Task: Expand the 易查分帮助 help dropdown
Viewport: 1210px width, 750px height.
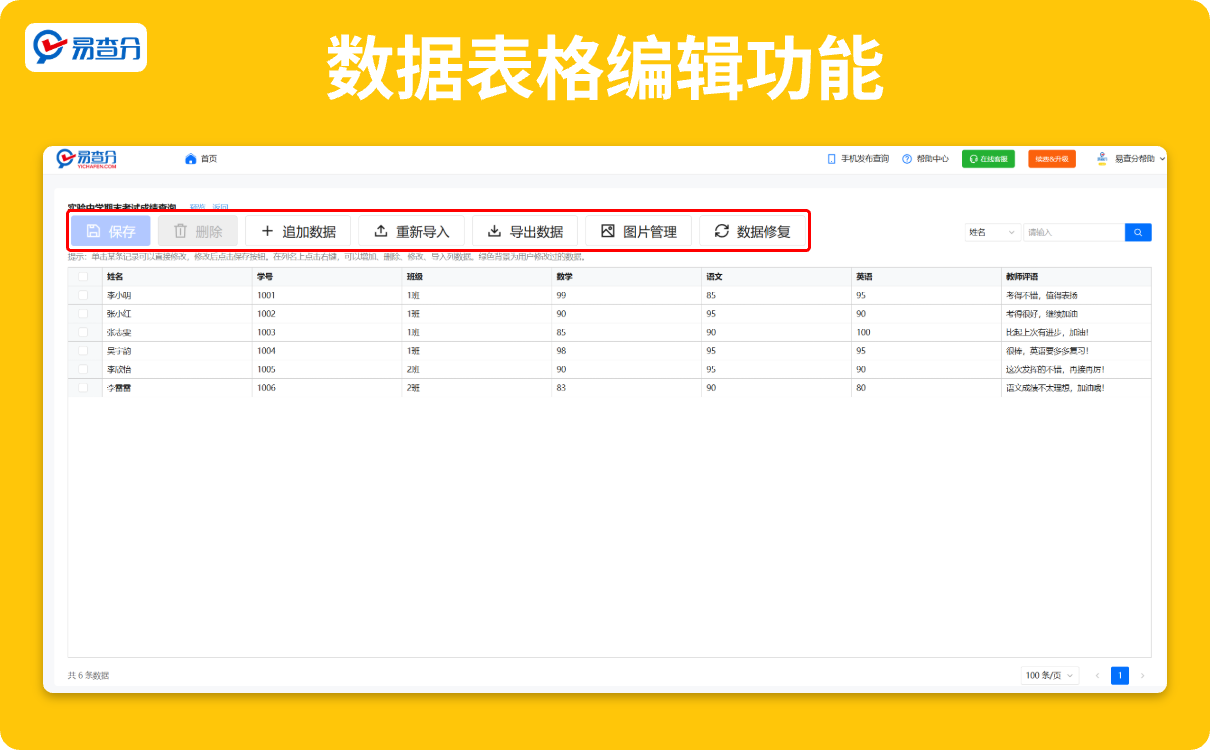Action: click(x=1134, y=158)
